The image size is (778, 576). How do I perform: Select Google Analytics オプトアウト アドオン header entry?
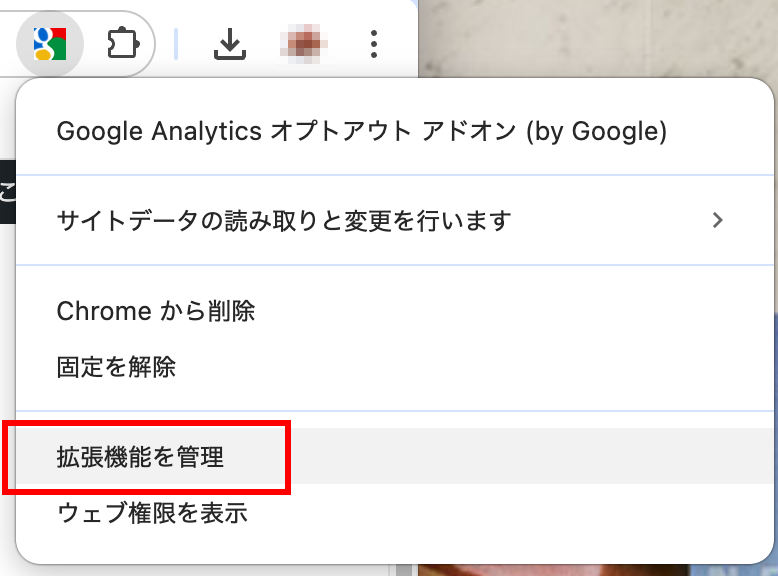click(361, 131)
